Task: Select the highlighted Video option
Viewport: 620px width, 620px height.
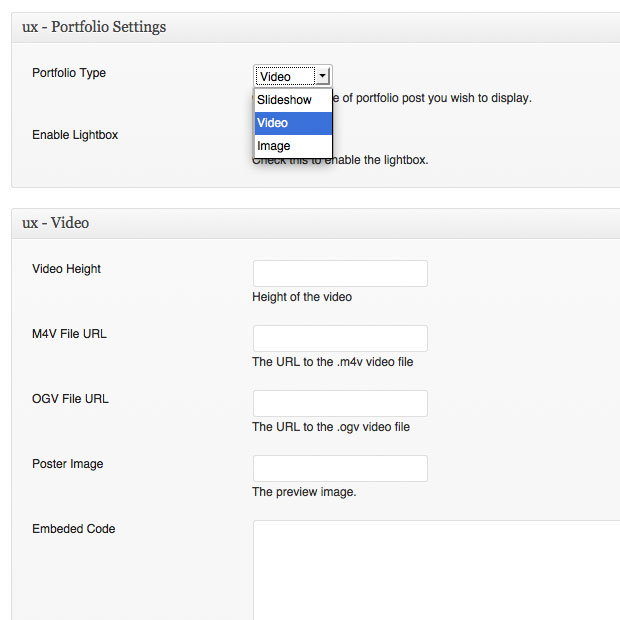Action: tap(292, 123)
